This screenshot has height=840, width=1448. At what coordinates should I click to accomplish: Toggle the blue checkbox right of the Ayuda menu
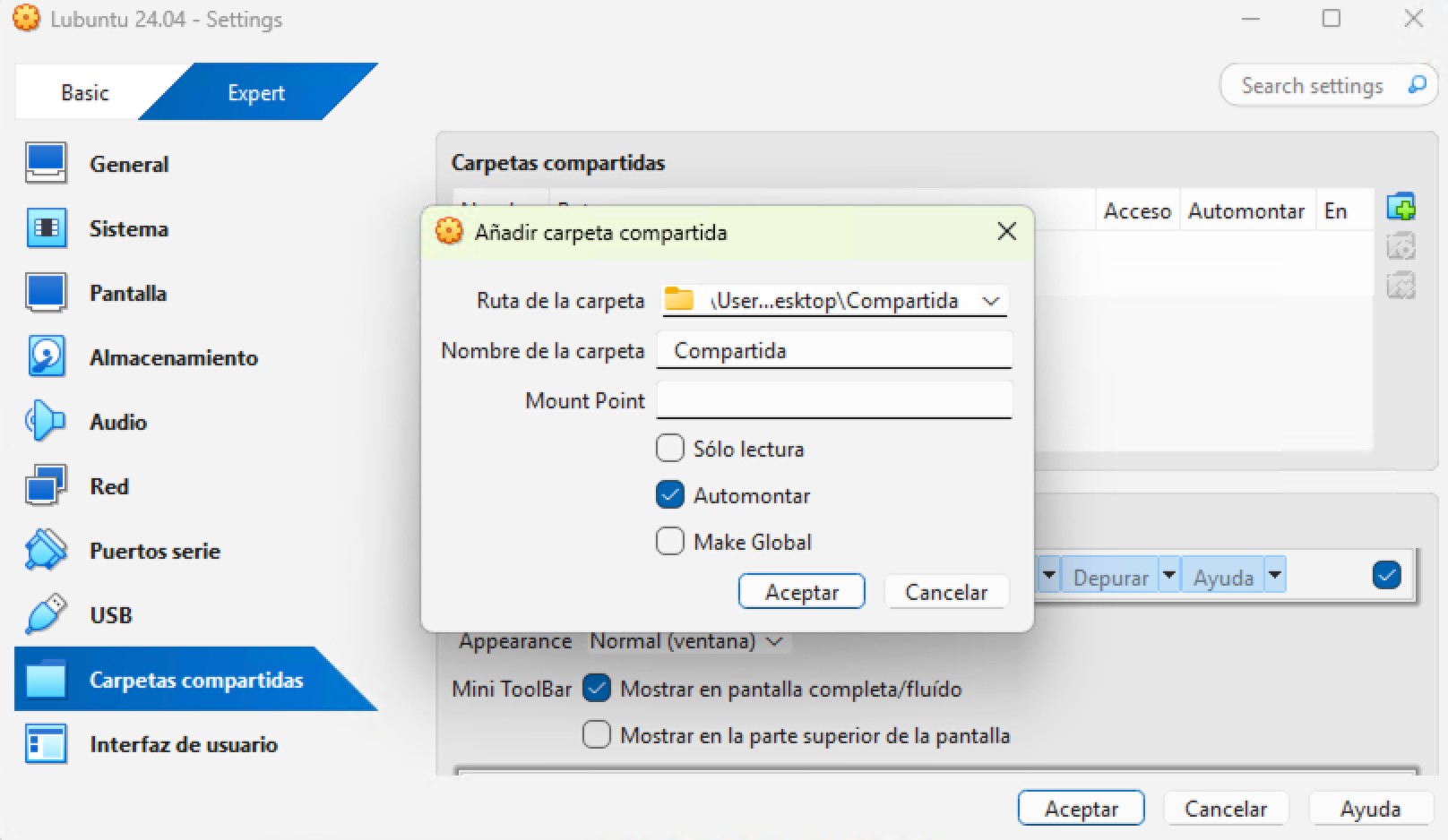1386,575
